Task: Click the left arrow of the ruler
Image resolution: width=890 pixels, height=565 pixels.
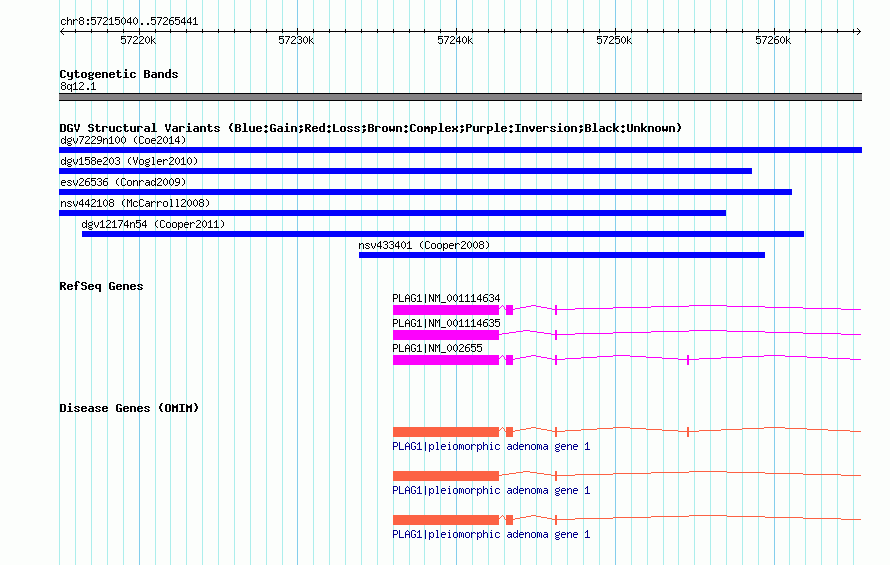Action: click(62, 32)
